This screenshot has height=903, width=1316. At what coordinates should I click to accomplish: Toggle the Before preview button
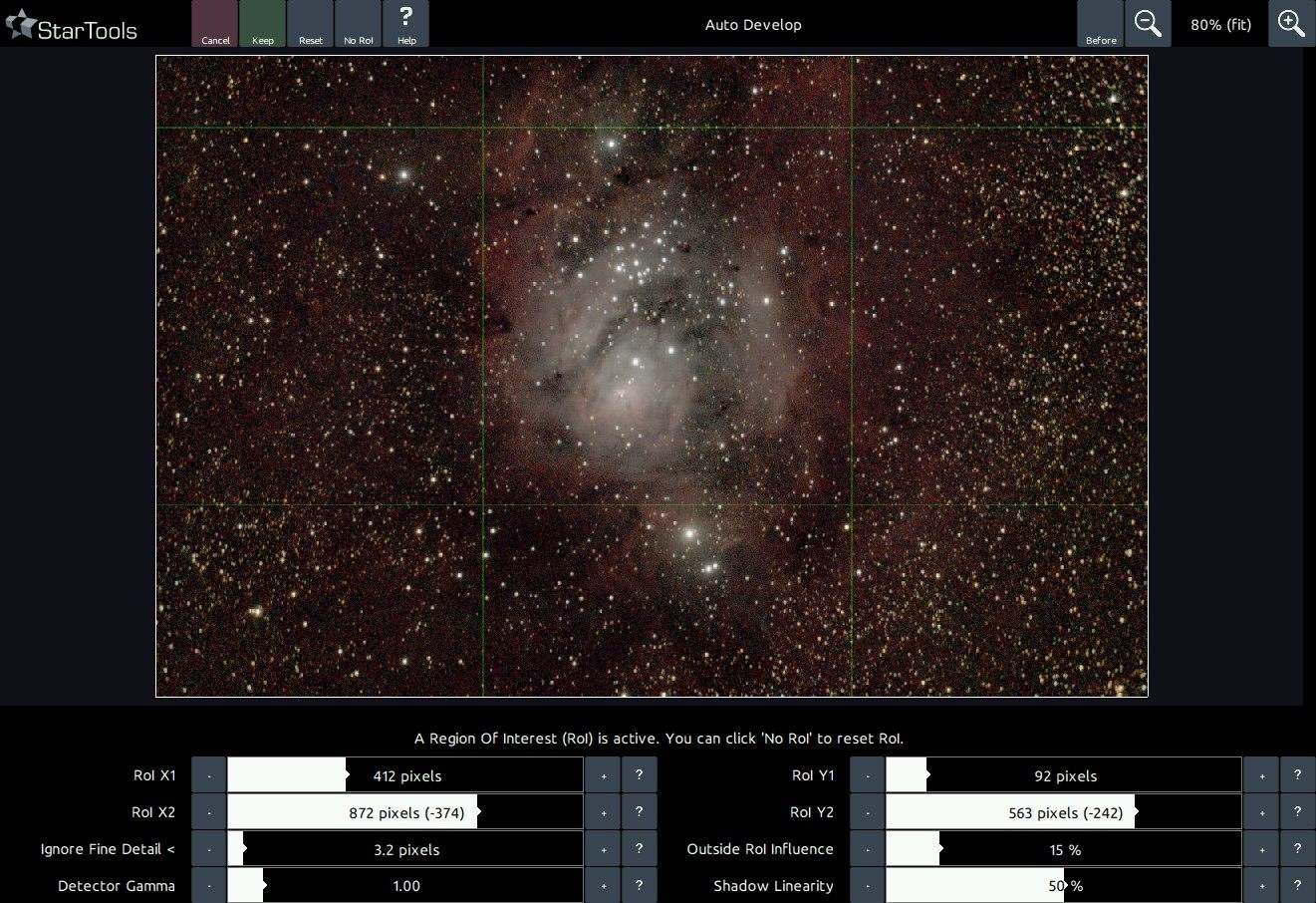coord(1100,24)
